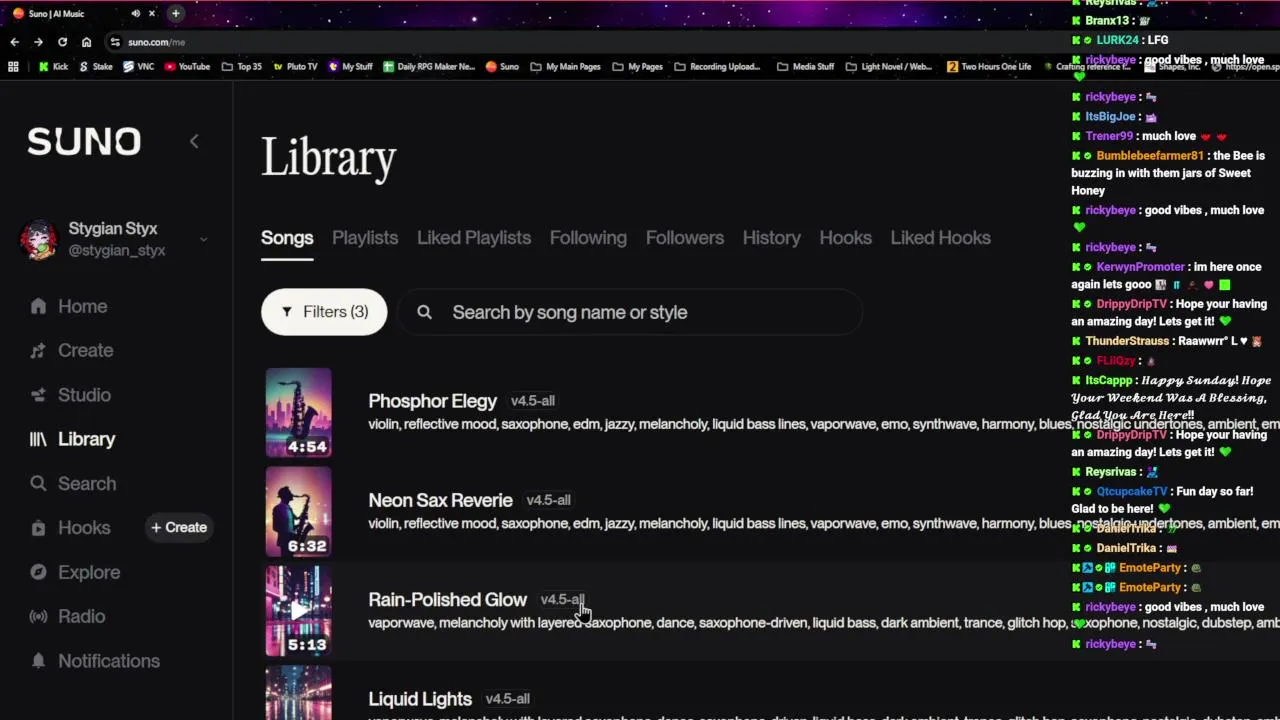
Task: Open the Media Stuff bookmarks folder
Action: [x=805, y=67]
